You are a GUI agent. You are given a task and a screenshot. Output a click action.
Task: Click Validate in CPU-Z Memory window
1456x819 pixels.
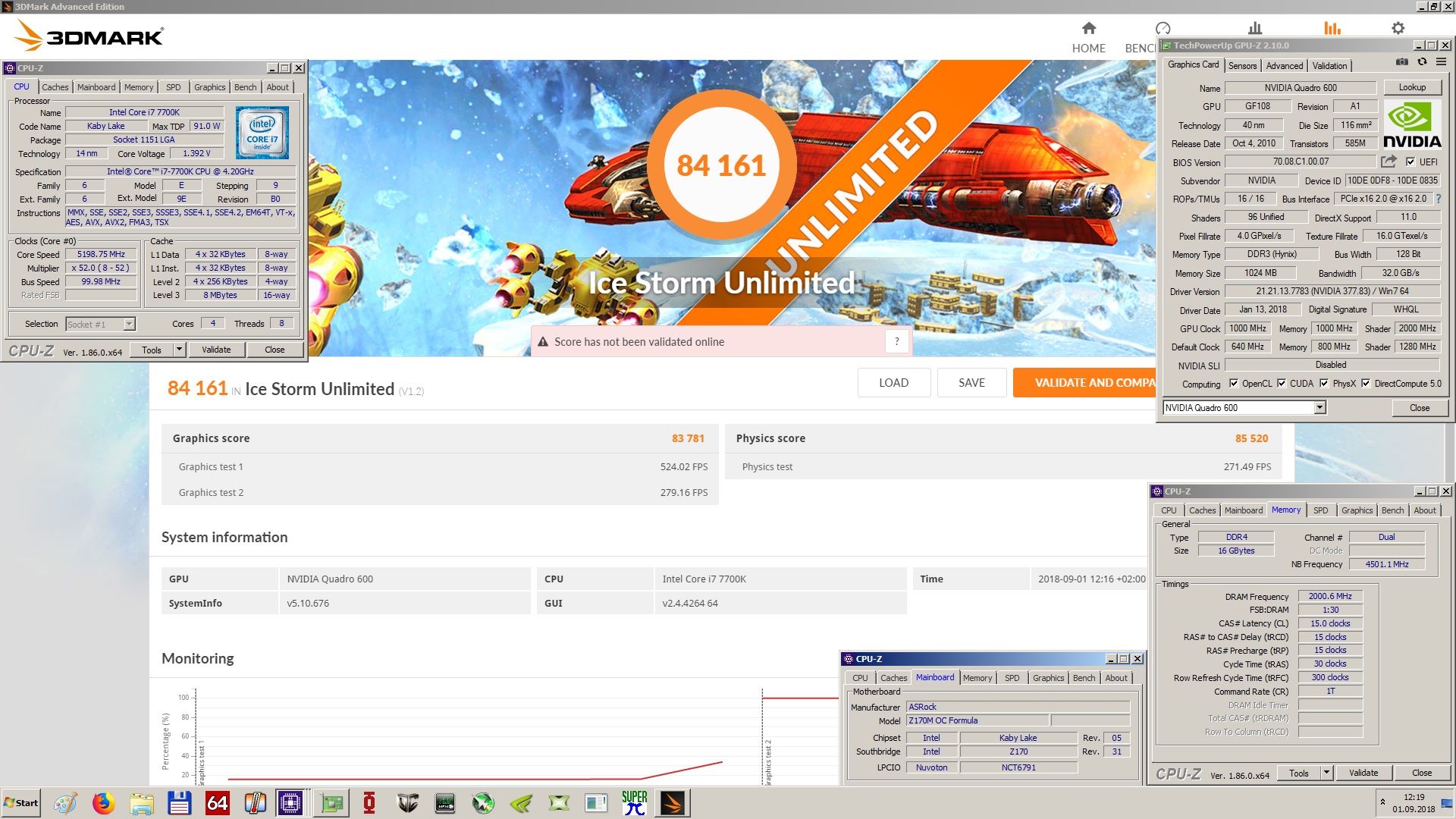1363,773
